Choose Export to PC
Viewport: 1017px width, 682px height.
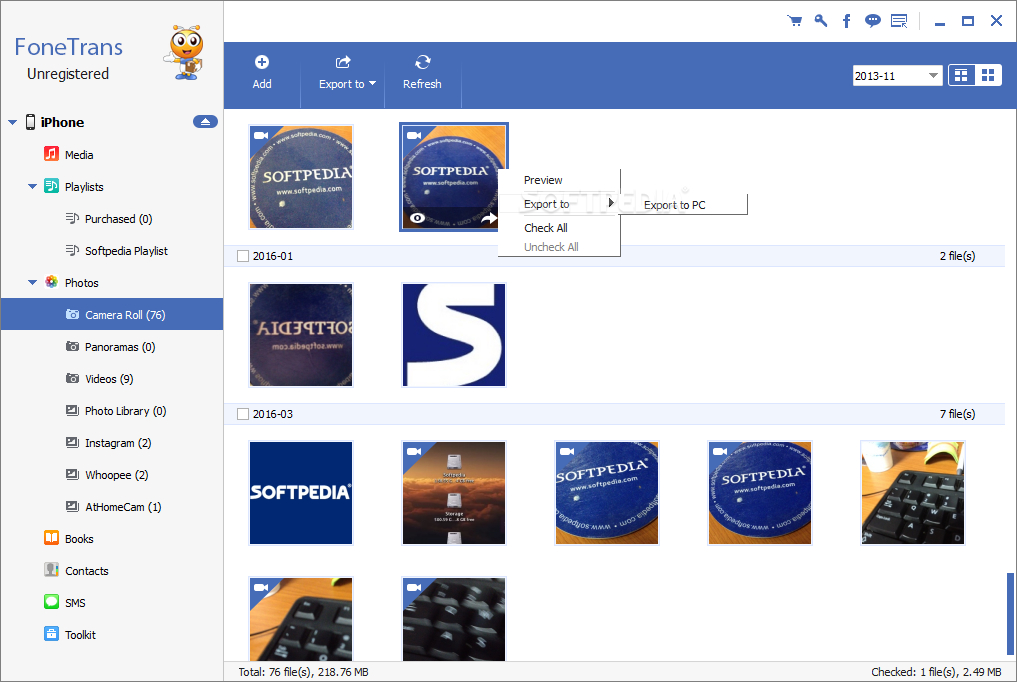[x=684, y=205]
